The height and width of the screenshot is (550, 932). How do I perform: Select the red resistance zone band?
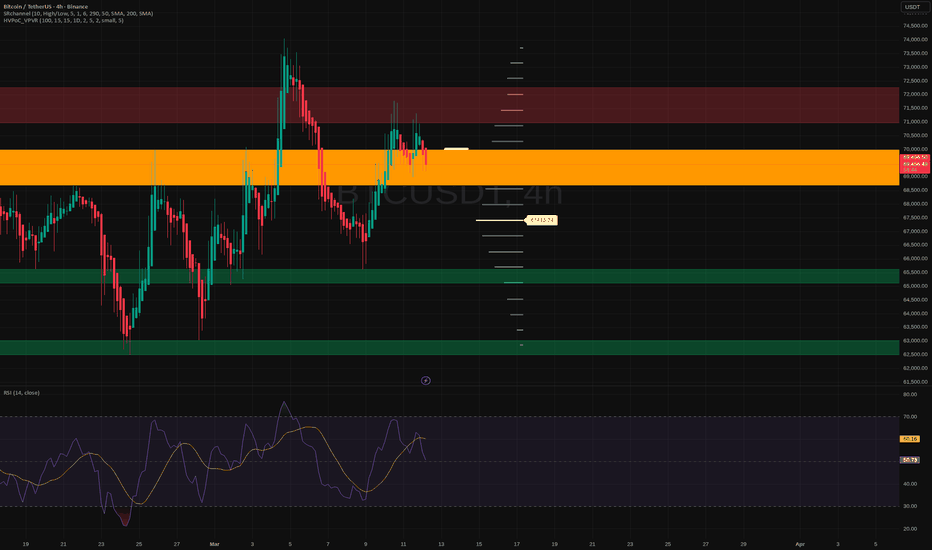(x=449, y=105)
